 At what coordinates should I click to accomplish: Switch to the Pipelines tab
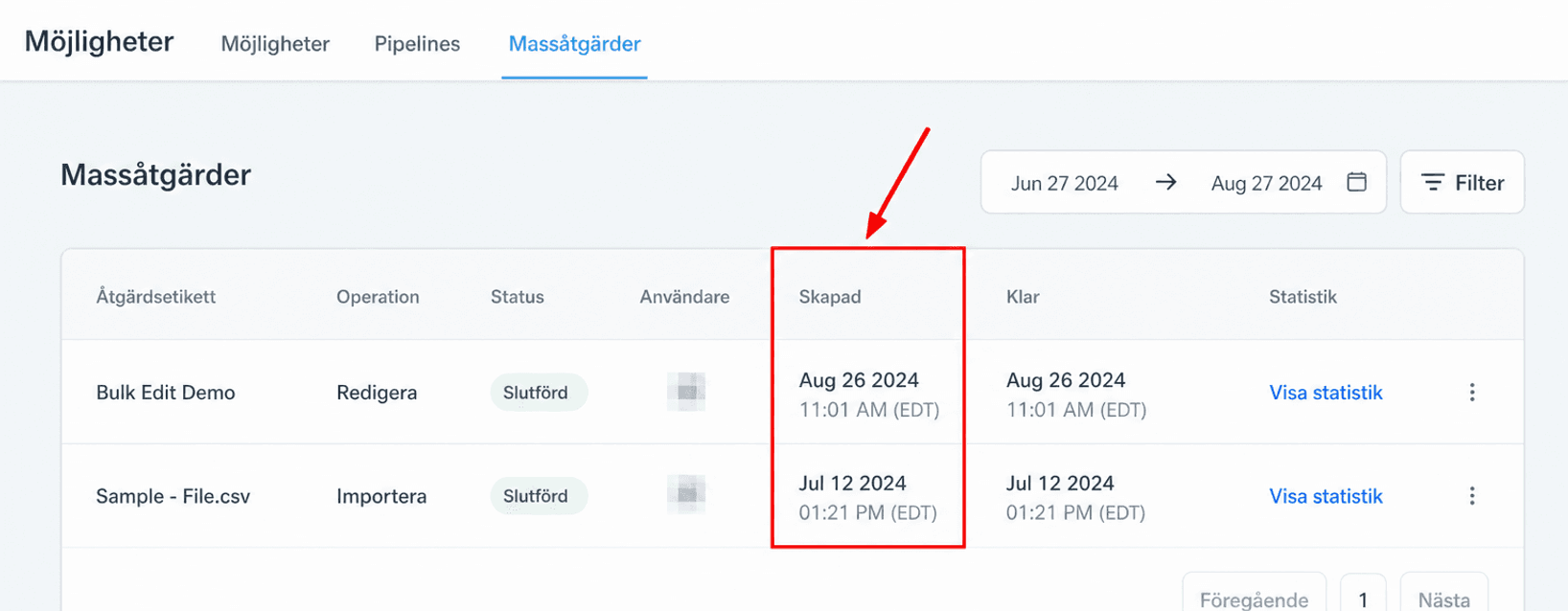click(417, 44)
